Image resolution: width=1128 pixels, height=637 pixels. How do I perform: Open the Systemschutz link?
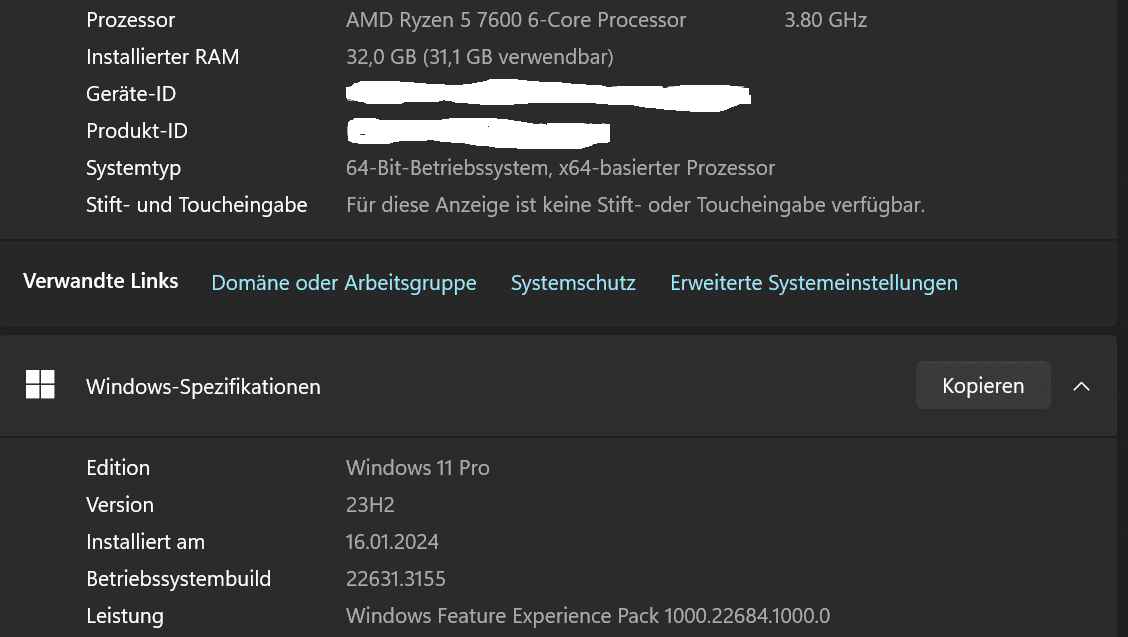point(573,283)
